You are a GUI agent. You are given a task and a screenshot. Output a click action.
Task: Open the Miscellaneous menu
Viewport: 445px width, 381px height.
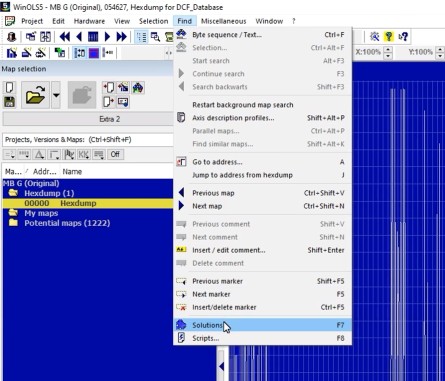[x=223, y=21]
